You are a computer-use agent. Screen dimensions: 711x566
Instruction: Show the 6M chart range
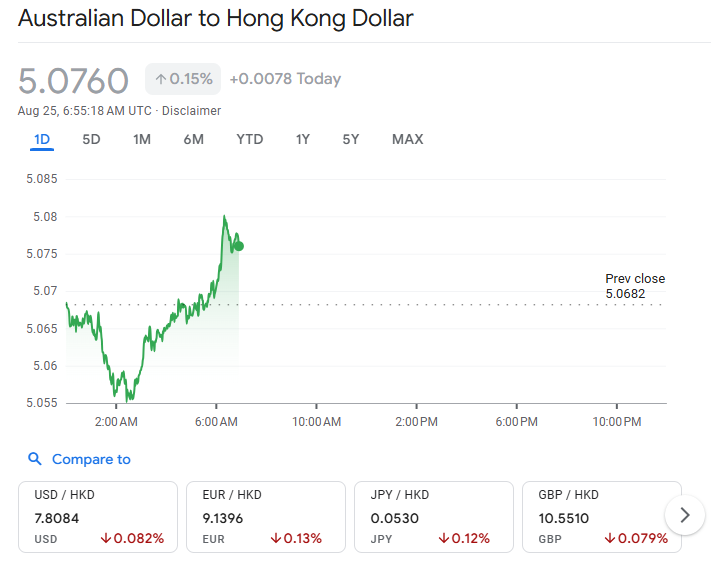193,139
